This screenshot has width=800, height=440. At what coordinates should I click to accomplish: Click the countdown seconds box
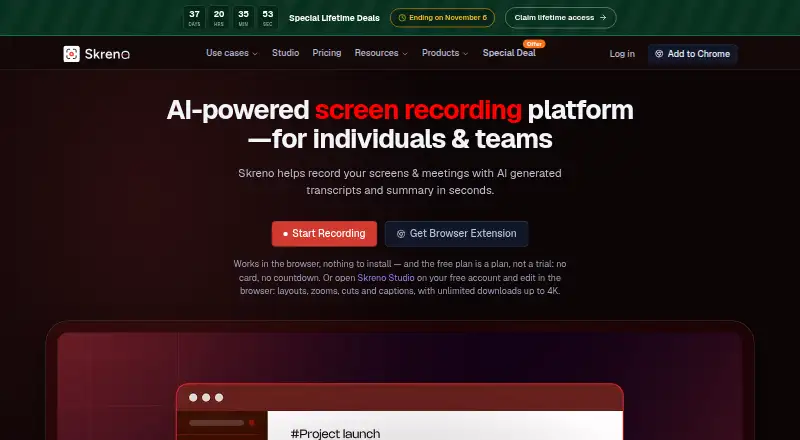tap(268, 18)
